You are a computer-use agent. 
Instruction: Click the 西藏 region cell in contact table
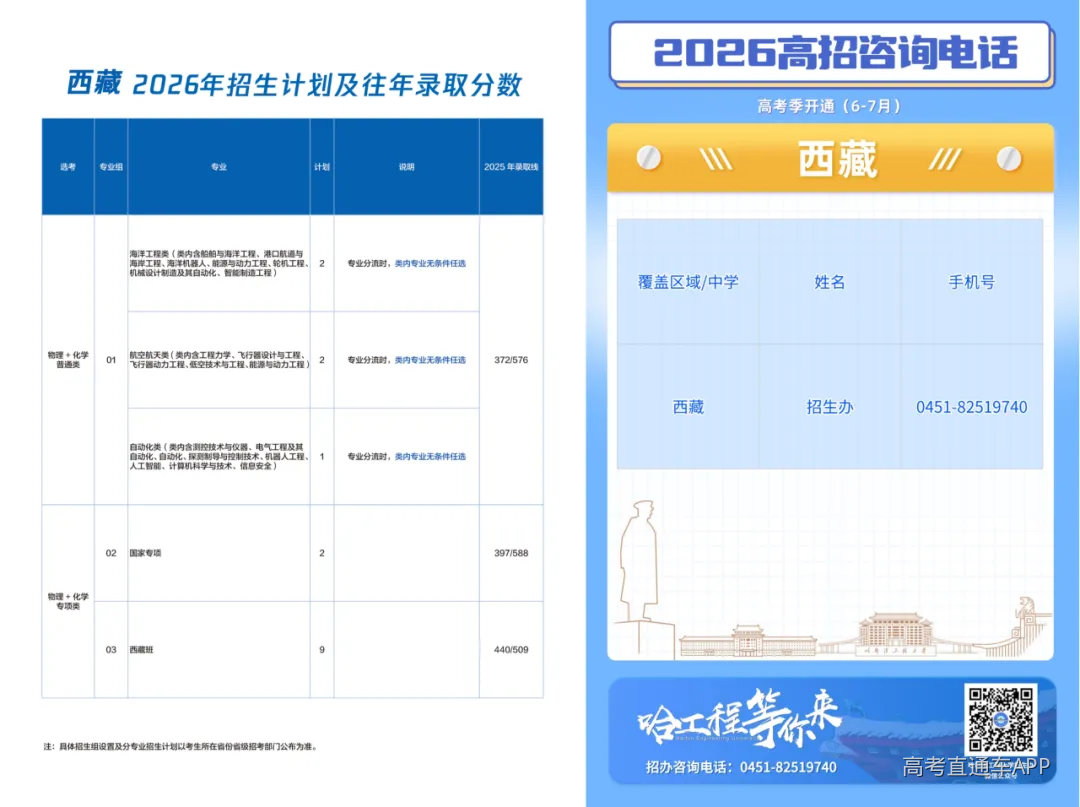click(688, 407)
